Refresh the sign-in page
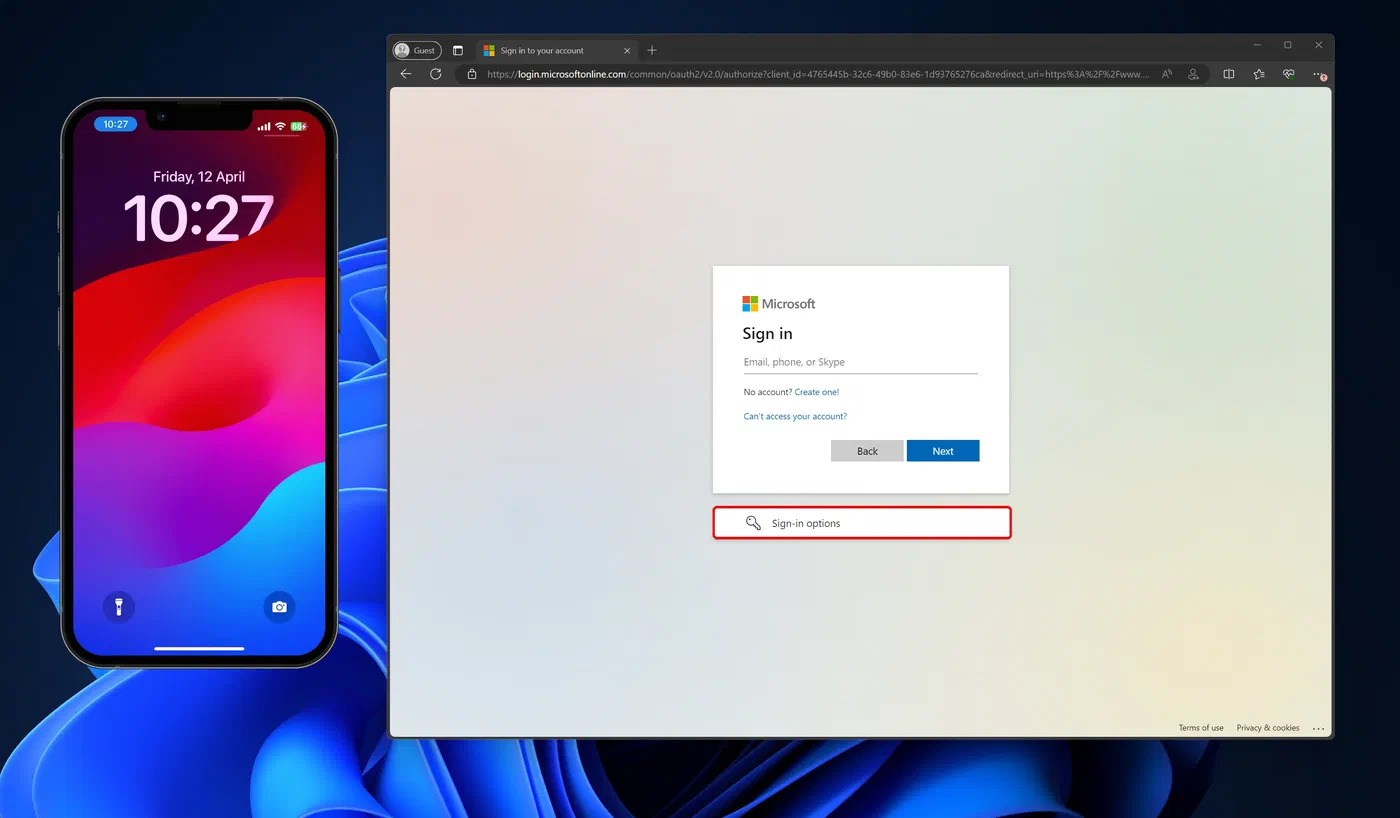 coord(435,74)
